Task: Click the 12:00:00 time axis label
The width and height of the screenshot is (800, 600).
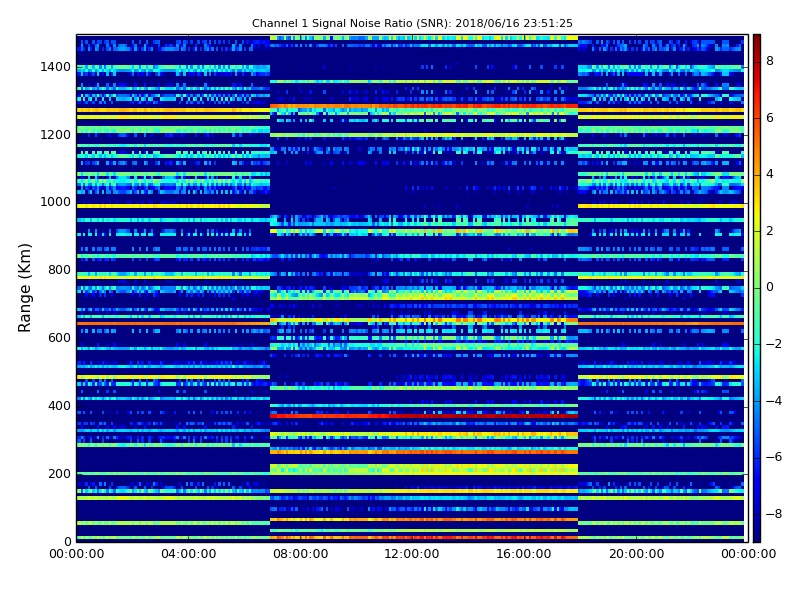Action: [412, 554]
